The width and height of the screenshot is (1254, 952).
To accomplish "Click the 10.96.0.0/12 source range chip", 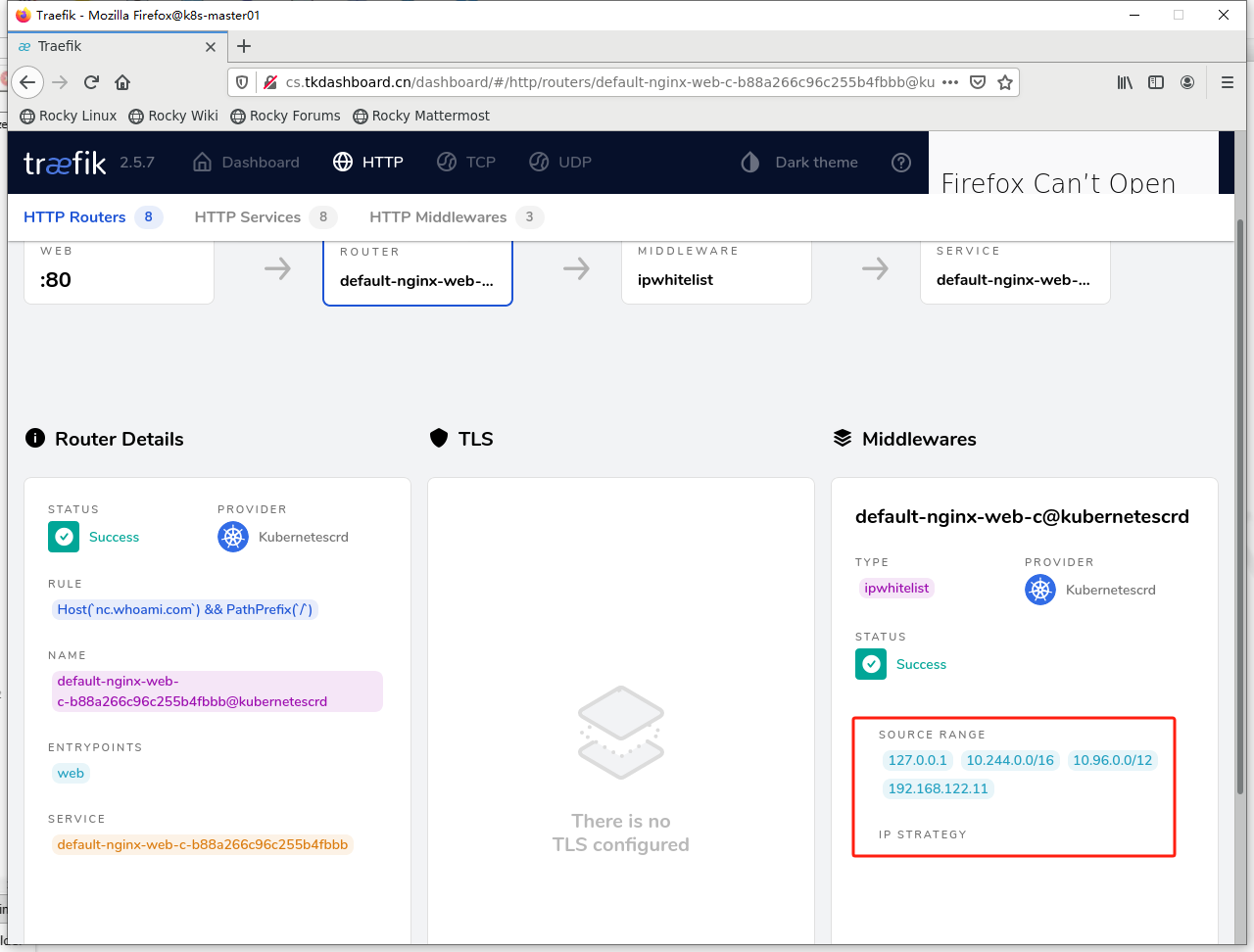I will 1112,760.
